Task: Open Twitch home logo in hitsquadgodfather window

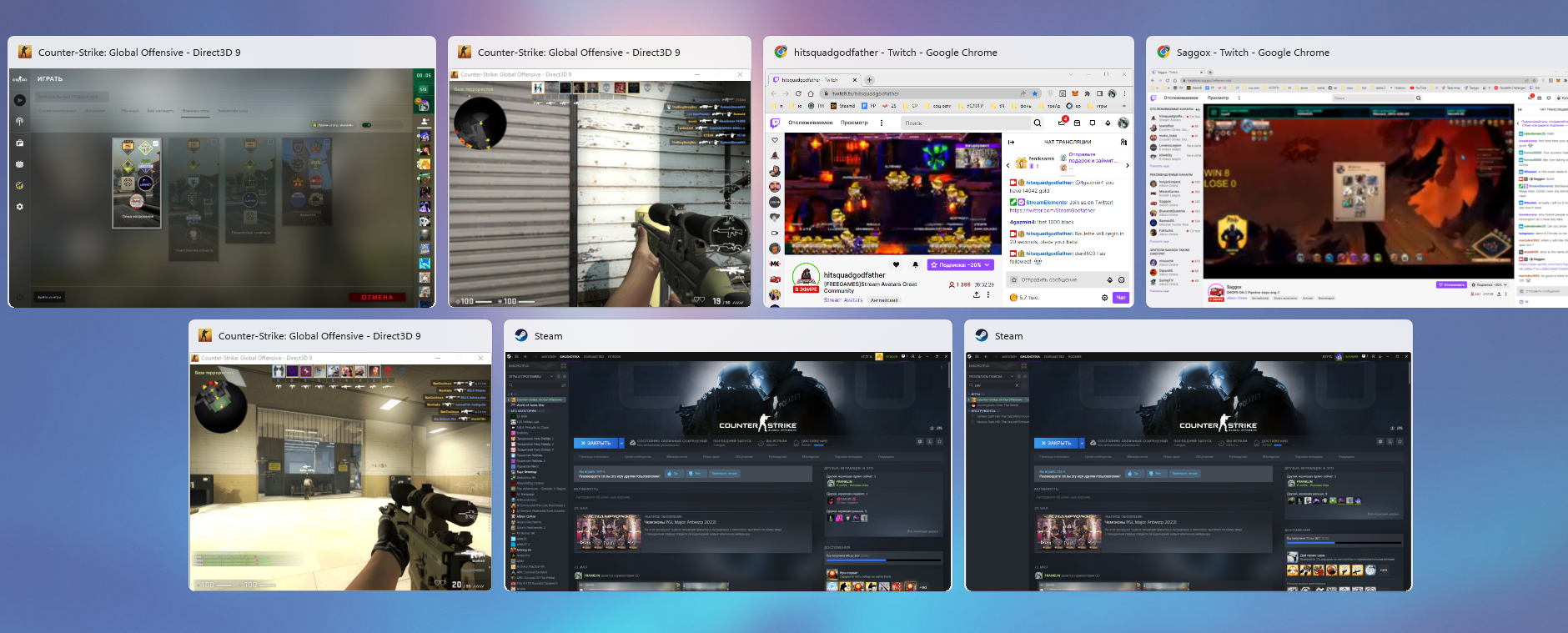Action: [x=775, y=123]
